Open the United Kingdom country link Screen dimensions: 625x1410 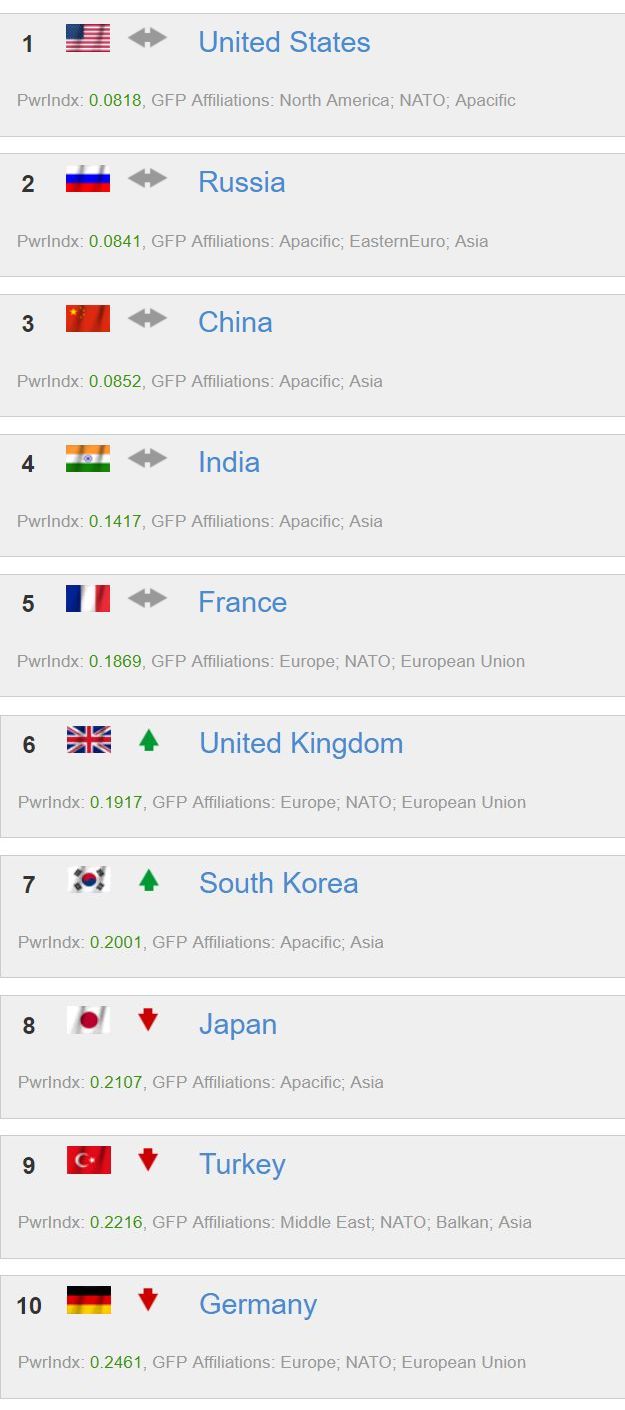[x=301, y=743]
